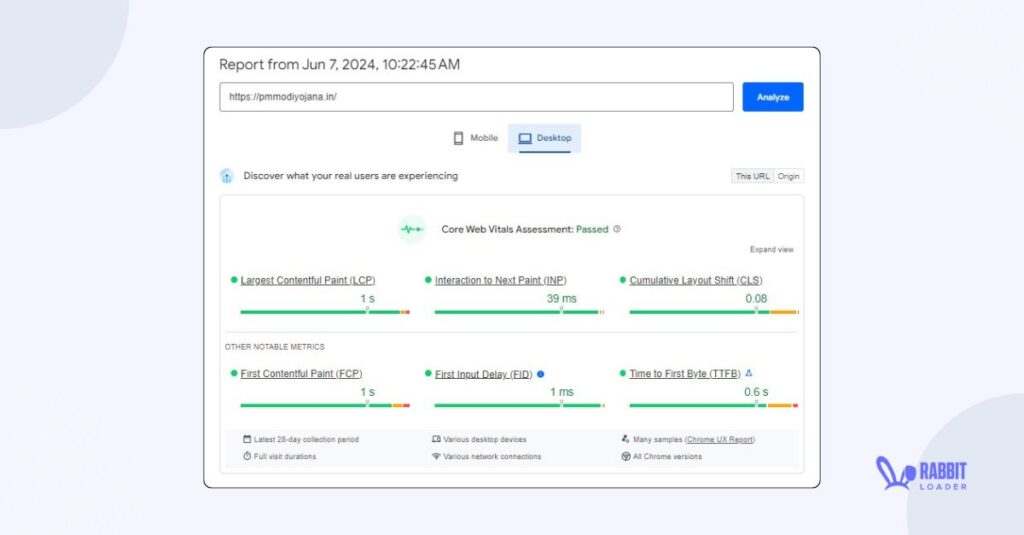Image resolution: width=1024 pixels, height=535 pixels.
Task: Click the INP value 39 ms
Action: pyautogui.click(x=562, y=299)
